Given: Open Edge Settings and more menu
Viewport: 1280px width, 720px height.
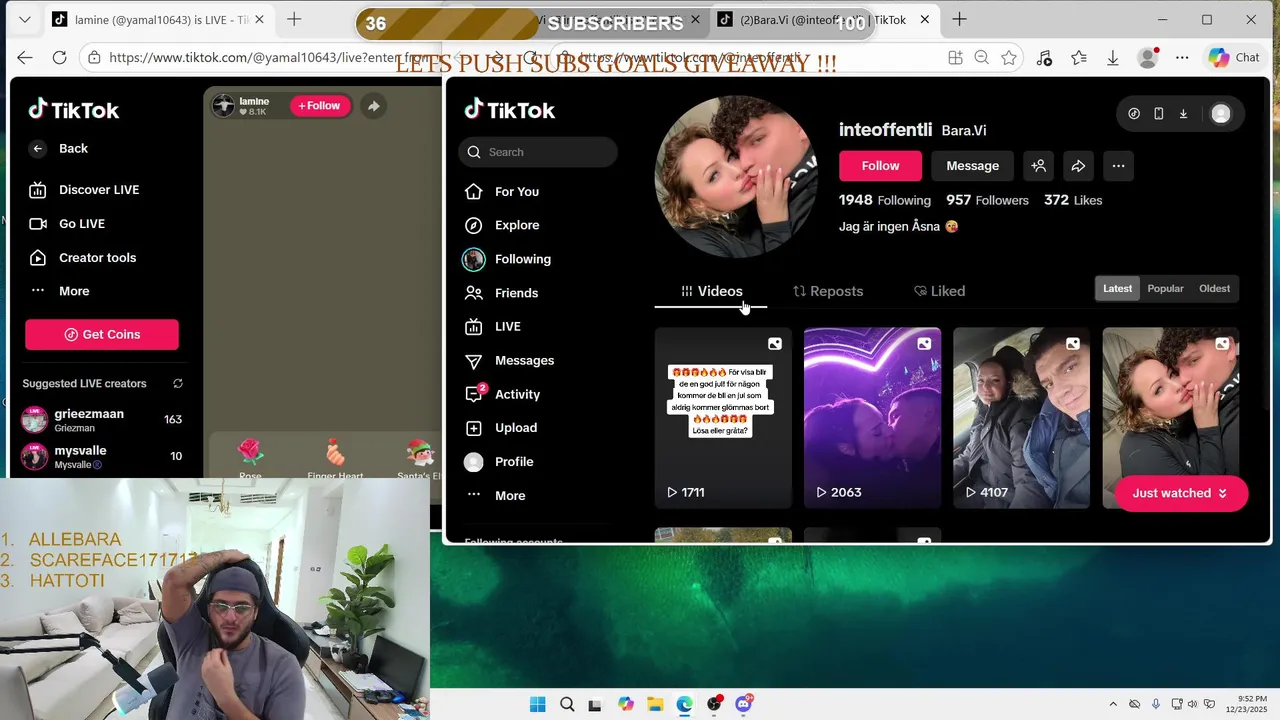Looking at the screenshot, I should 1182,58.
